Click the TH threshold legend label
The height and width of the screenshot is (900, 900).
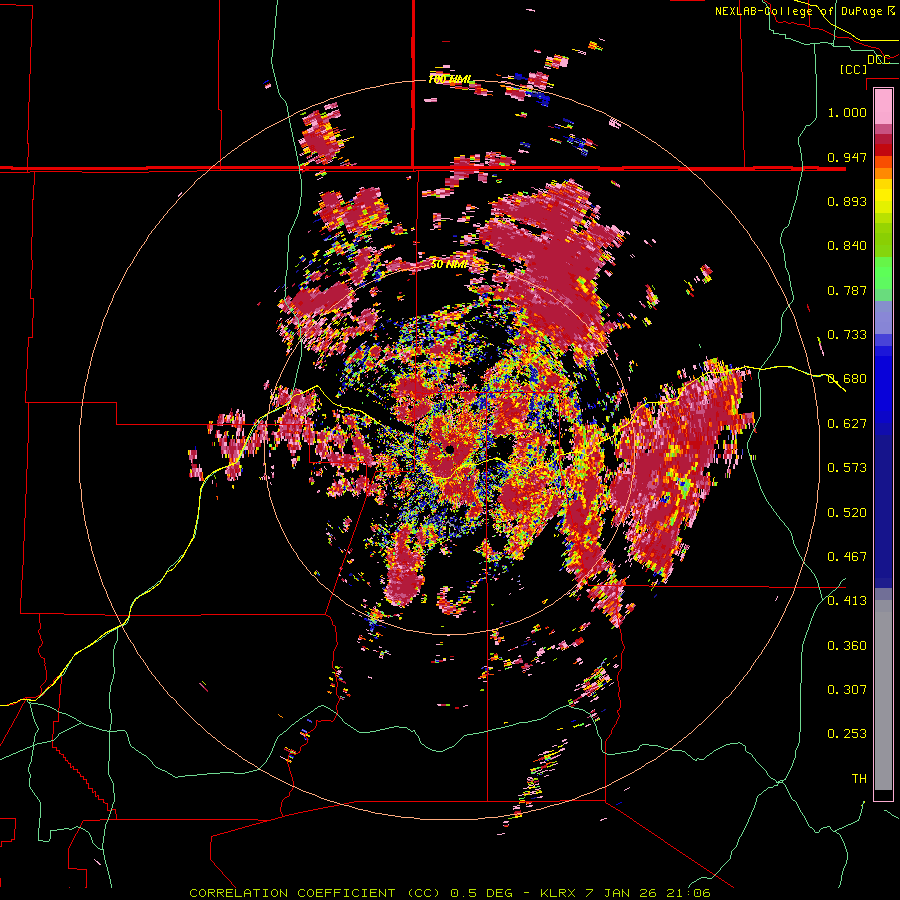point(859,779)
